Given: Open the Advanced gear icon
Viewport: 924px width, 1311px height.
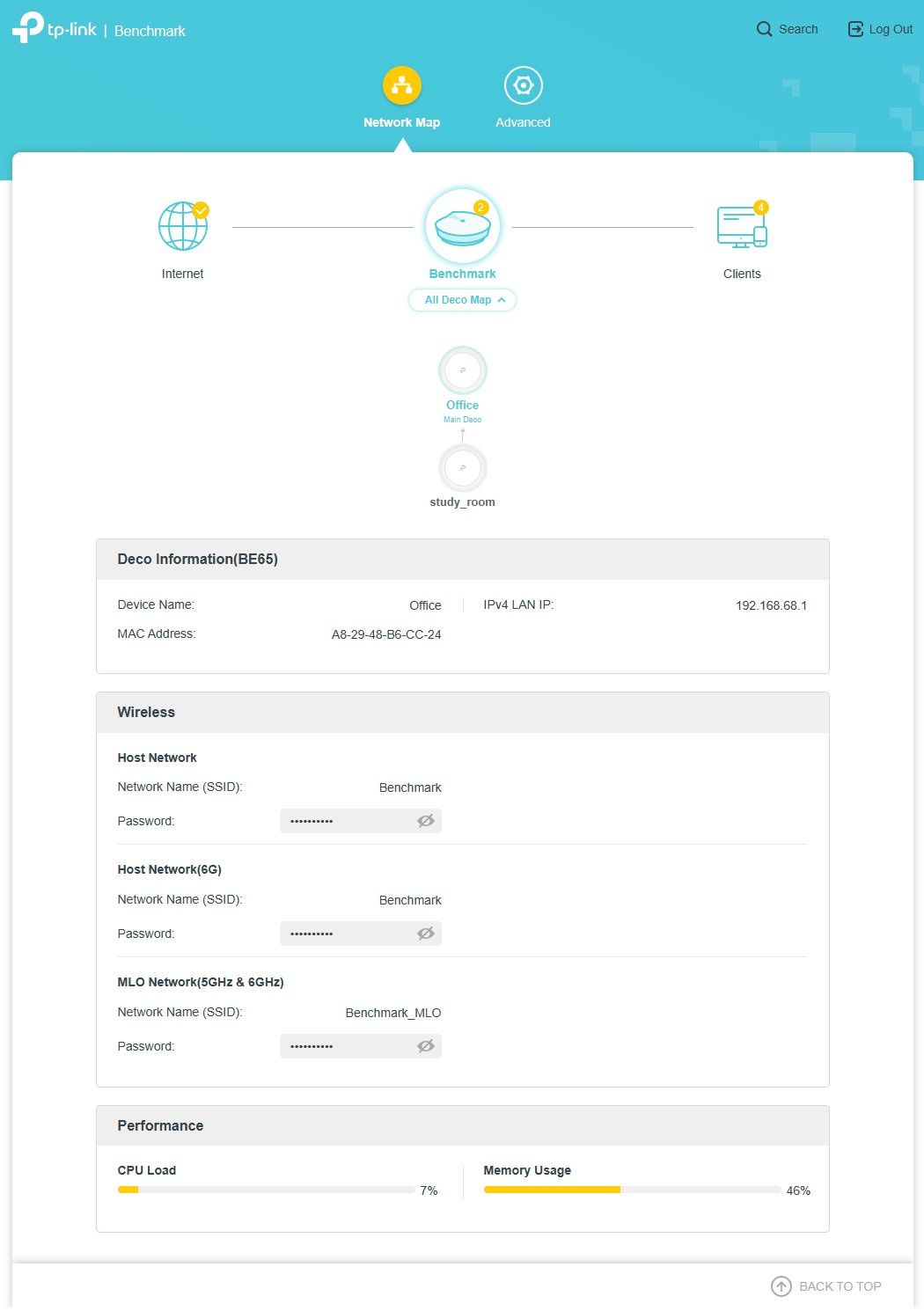Looking at the screenshot, I should [x=523, y=85].
